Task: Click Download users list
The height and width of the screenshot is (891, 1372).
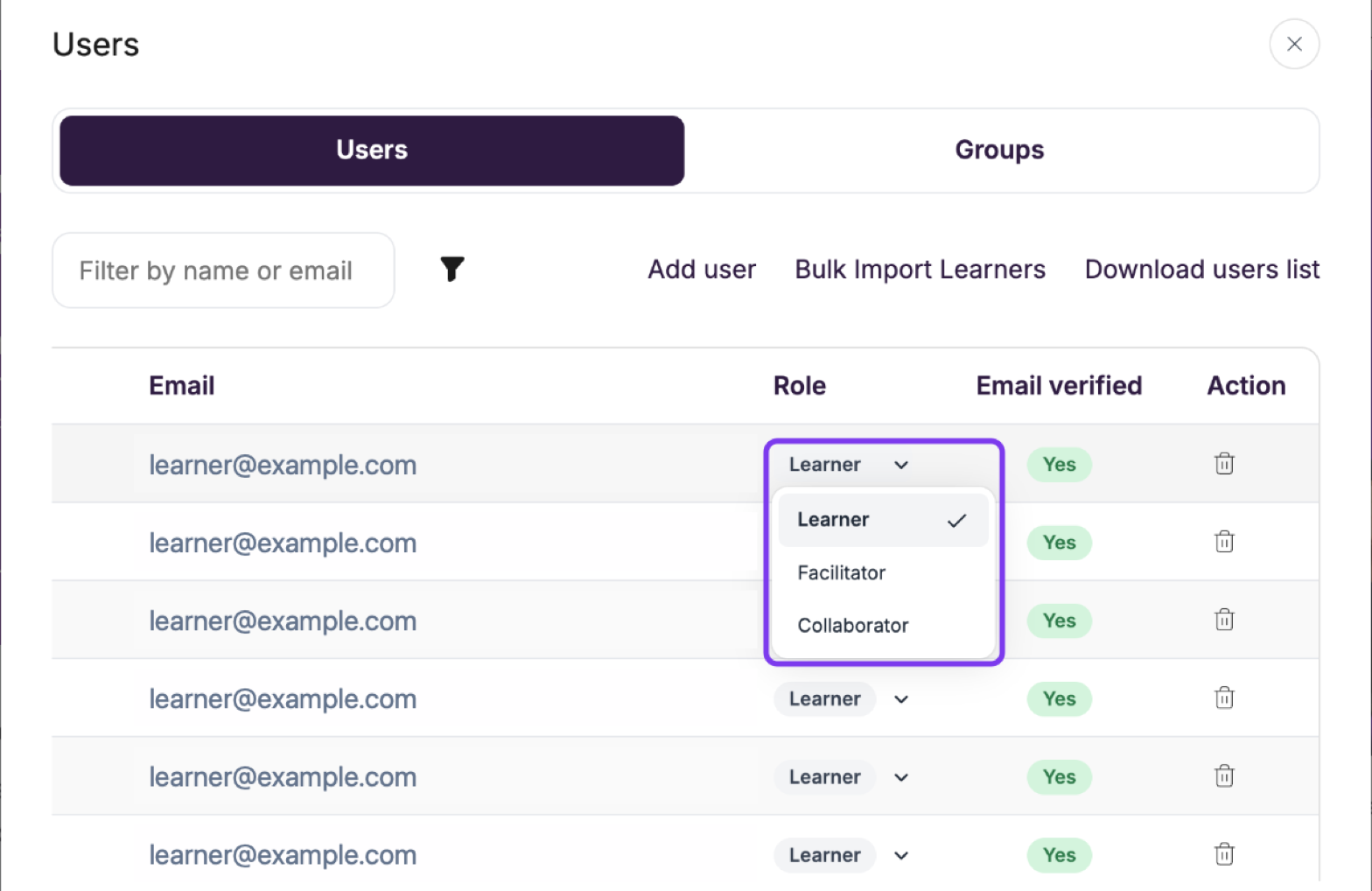Action: pos(1202,270)
